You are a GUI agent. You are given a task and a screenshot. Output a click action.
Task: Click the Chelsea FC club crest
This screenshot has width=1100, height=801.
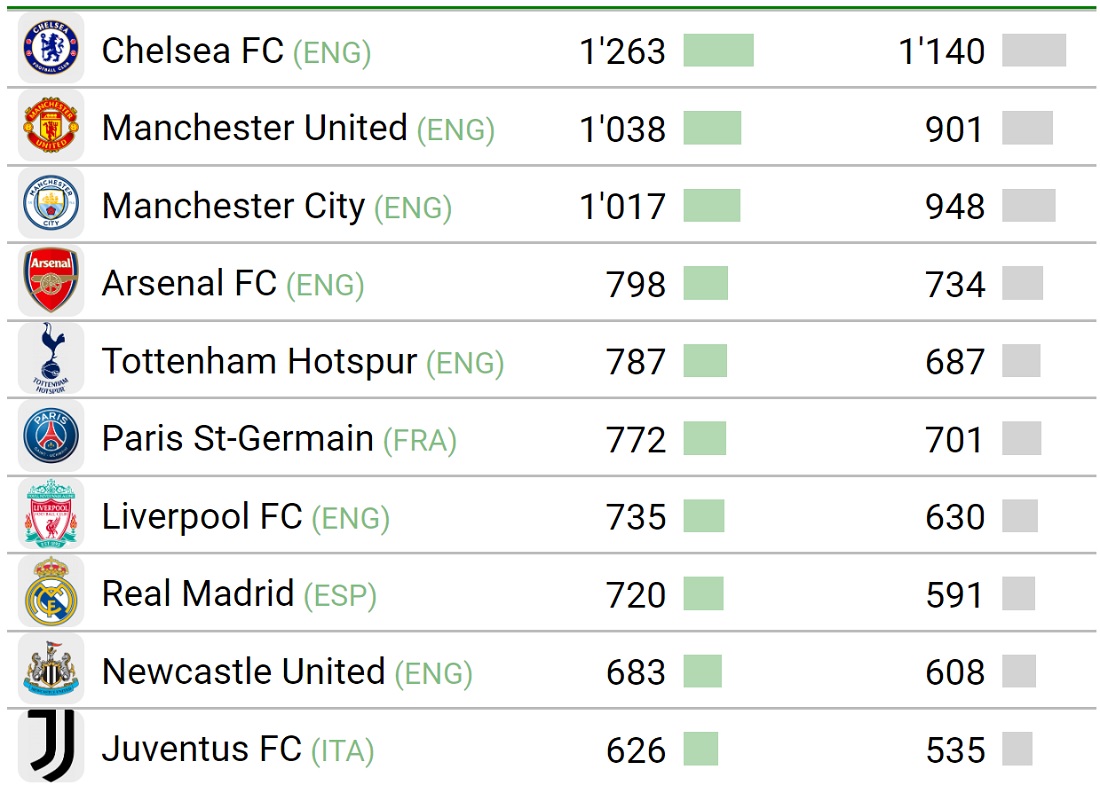(x=51, y=48)
